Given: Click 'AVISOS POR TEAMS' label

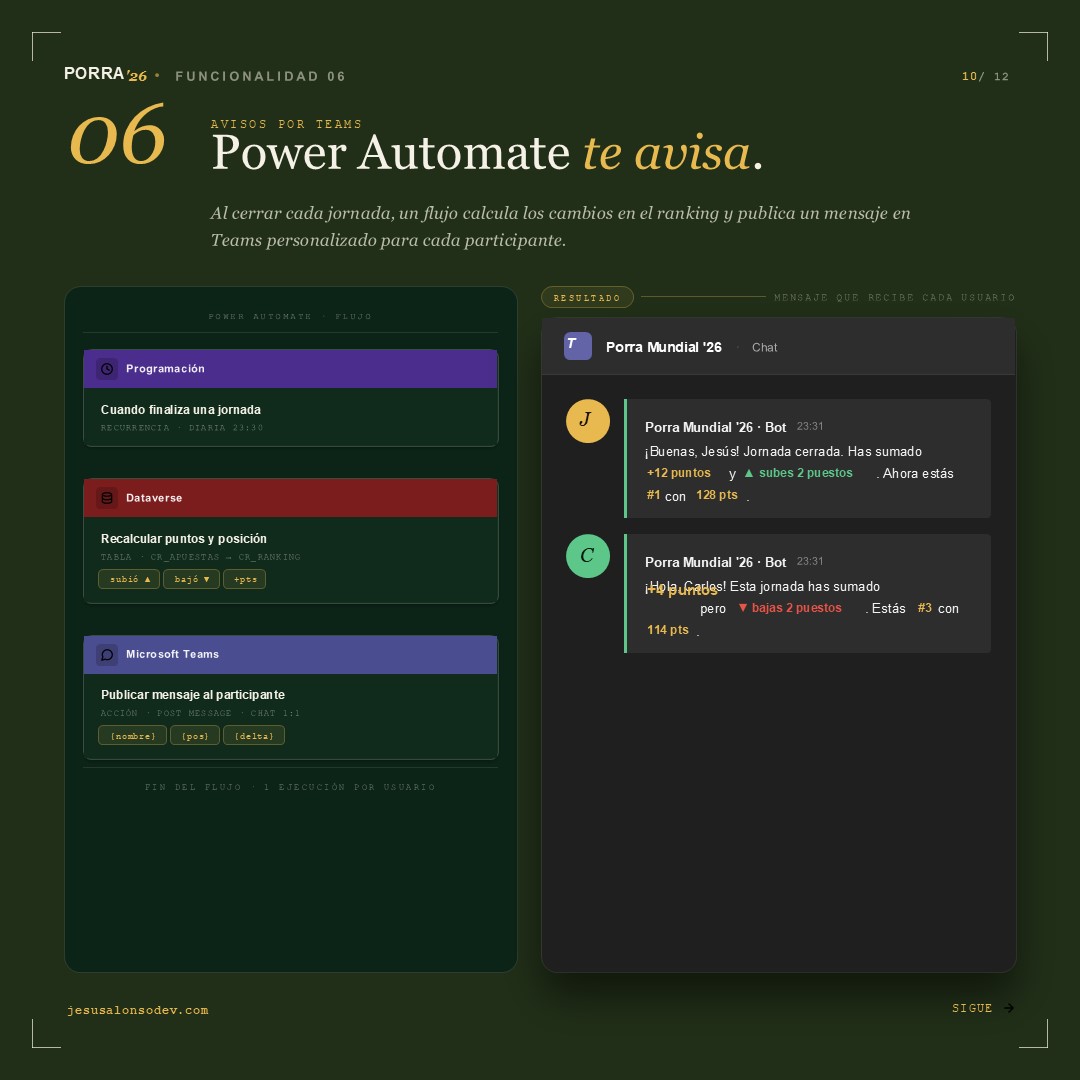Looking at the screenshot, I should tap(286, 124).
